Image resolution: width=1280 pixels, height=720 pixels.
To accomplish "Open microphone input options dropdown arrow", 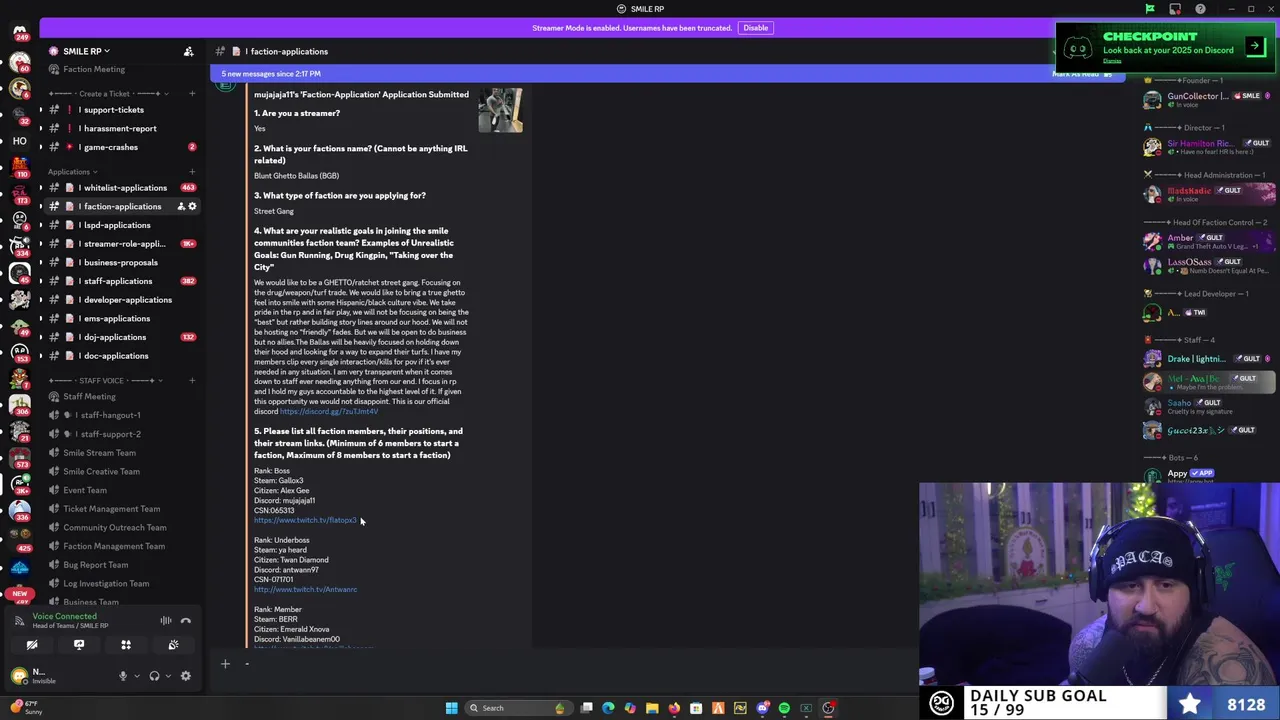I will (x=135, y=676).
